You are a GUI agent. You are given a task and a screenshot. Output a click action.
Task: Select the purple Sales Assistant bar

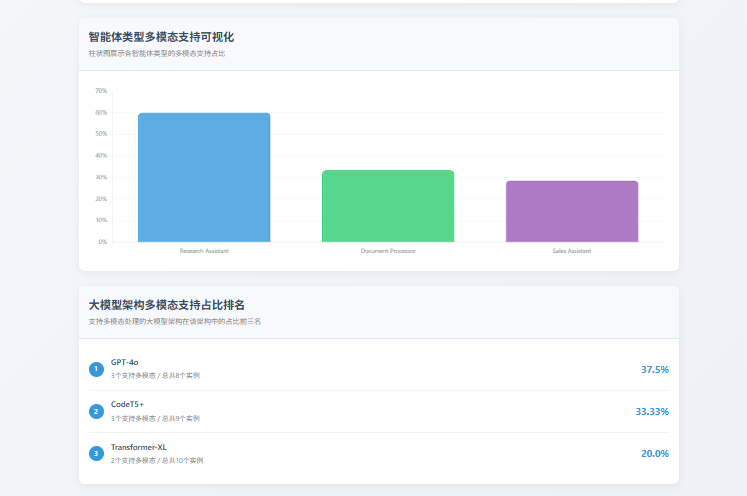[572, 211]
